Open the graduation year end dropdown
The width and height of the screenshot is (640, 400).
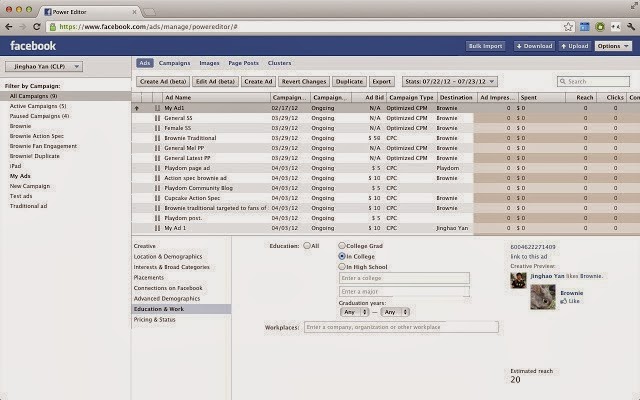pos(395,312)
